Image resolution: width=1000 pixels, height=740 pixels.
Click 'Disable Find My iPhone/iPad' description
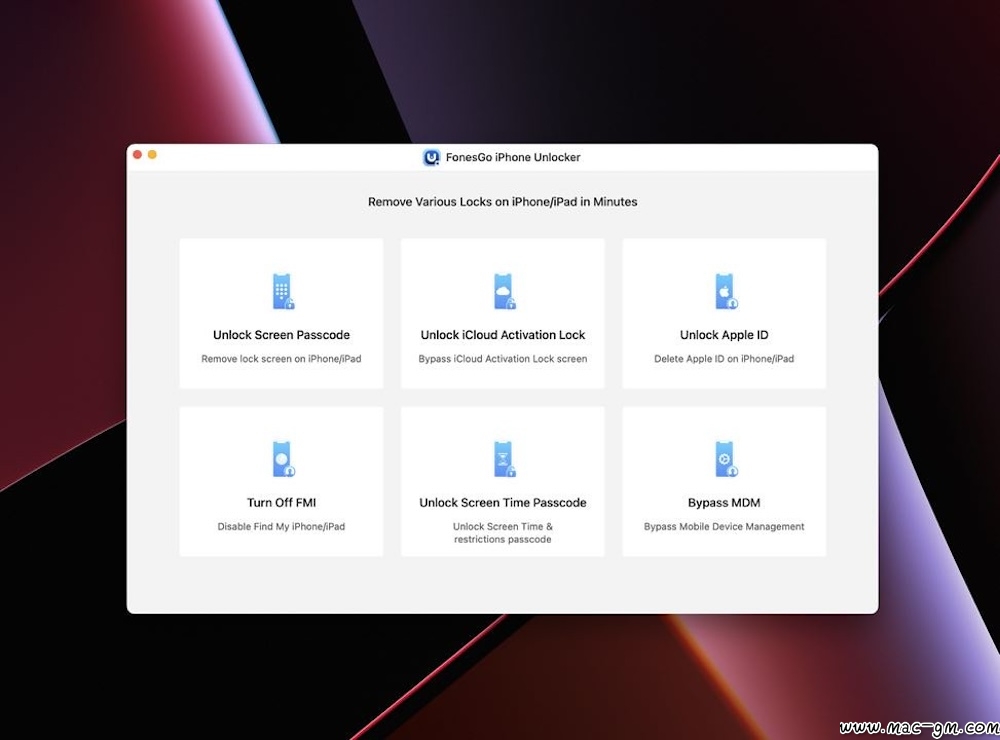point(281,527)
